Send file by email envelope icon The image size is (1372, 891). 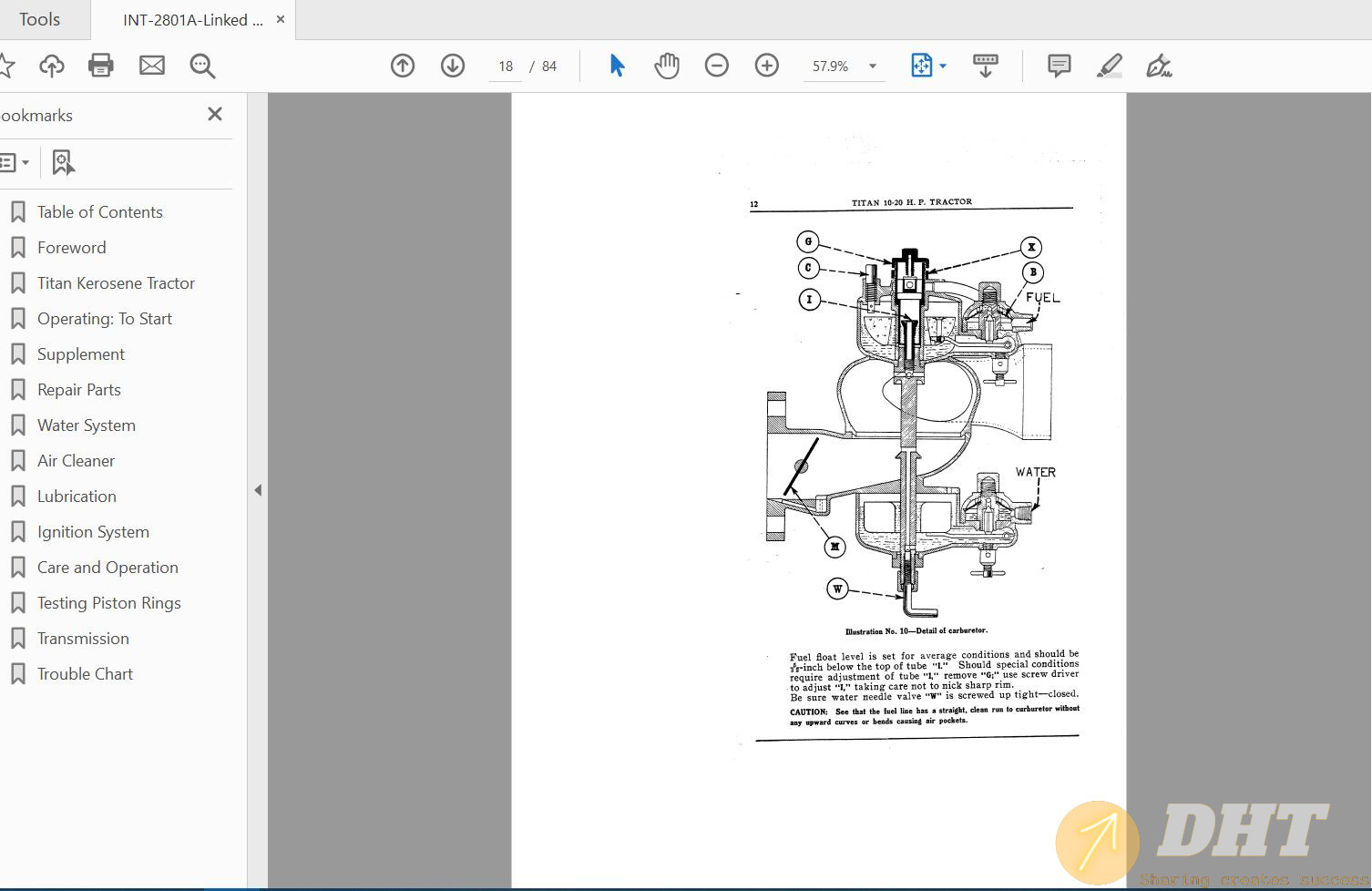pyautogui.click(x=152, y=66)
